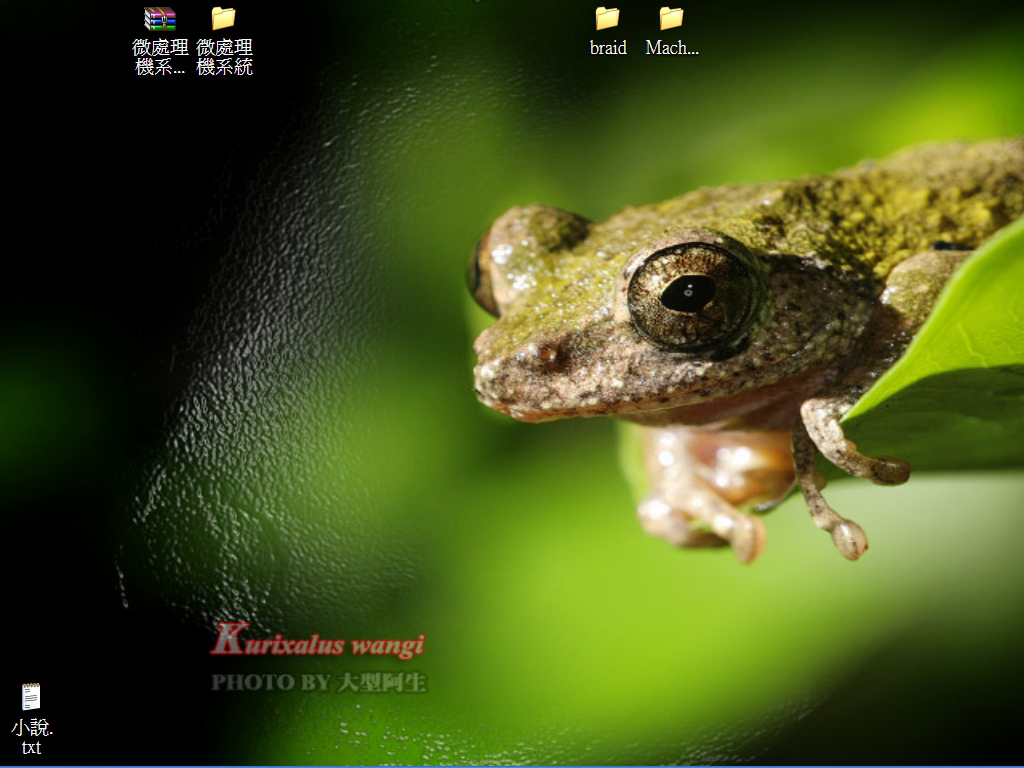Select the 小說.txt notepad file icon
This screenshot has height=768, width=1024.
(31, 696)
